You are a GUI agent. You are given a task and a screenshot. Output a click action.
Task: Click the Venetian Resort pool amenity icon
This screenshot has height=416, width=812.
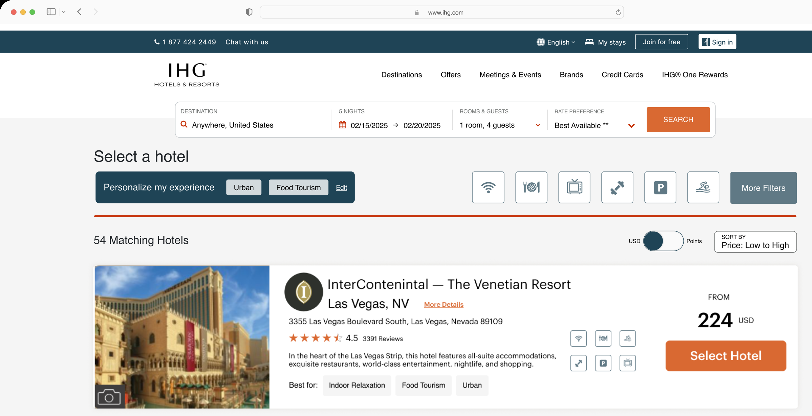pos(627,339)
